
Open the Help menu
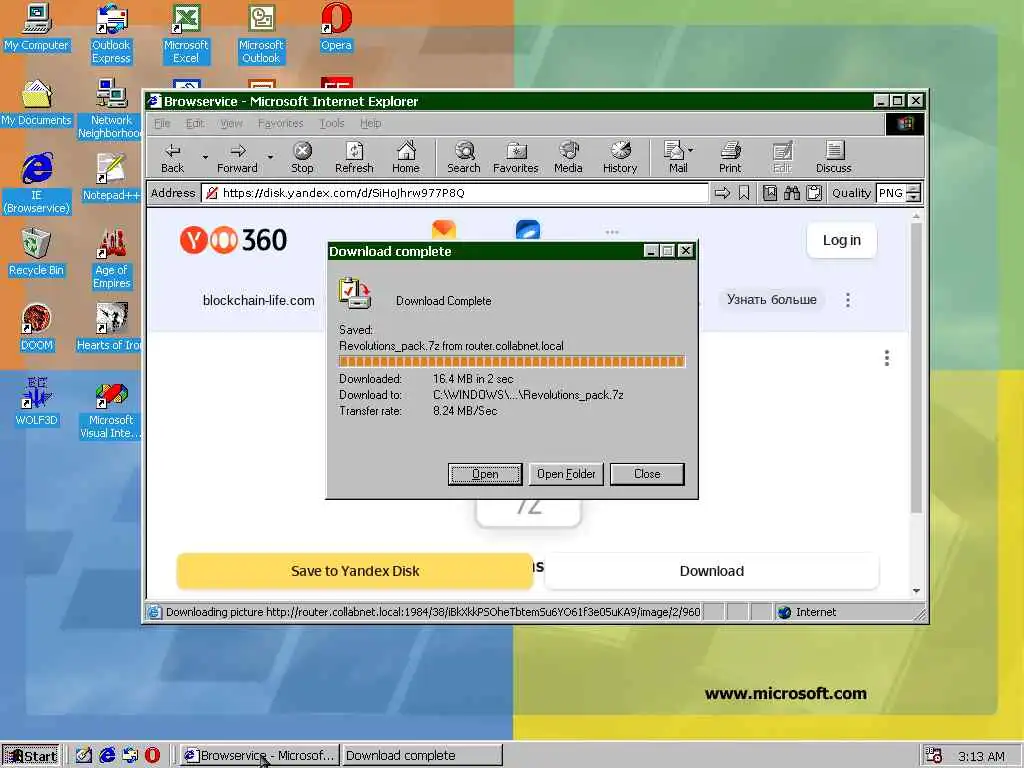pyautogui.click(x=370, y=123)
